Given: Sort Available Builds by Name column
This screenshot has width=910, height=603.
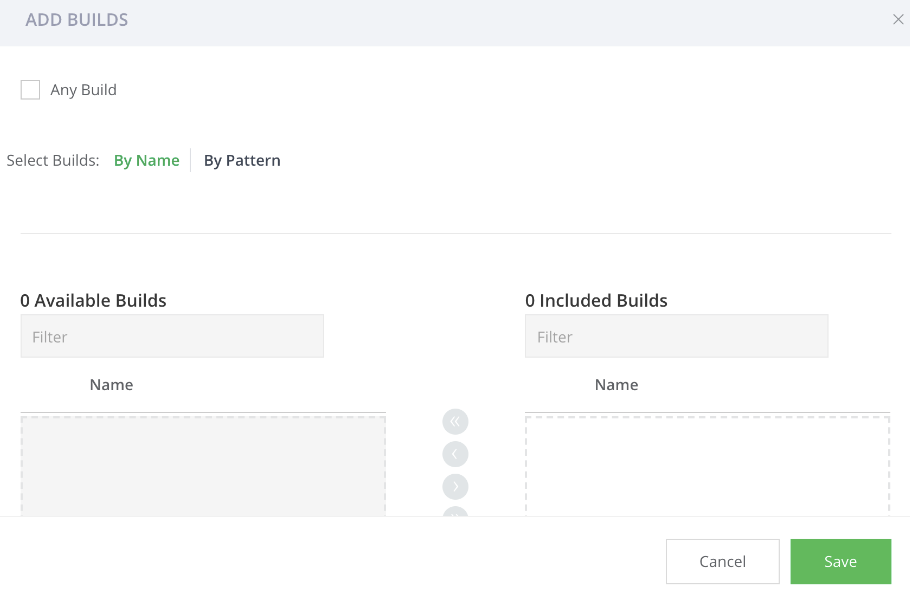Looking at the screenshot, I should [111, 385].
